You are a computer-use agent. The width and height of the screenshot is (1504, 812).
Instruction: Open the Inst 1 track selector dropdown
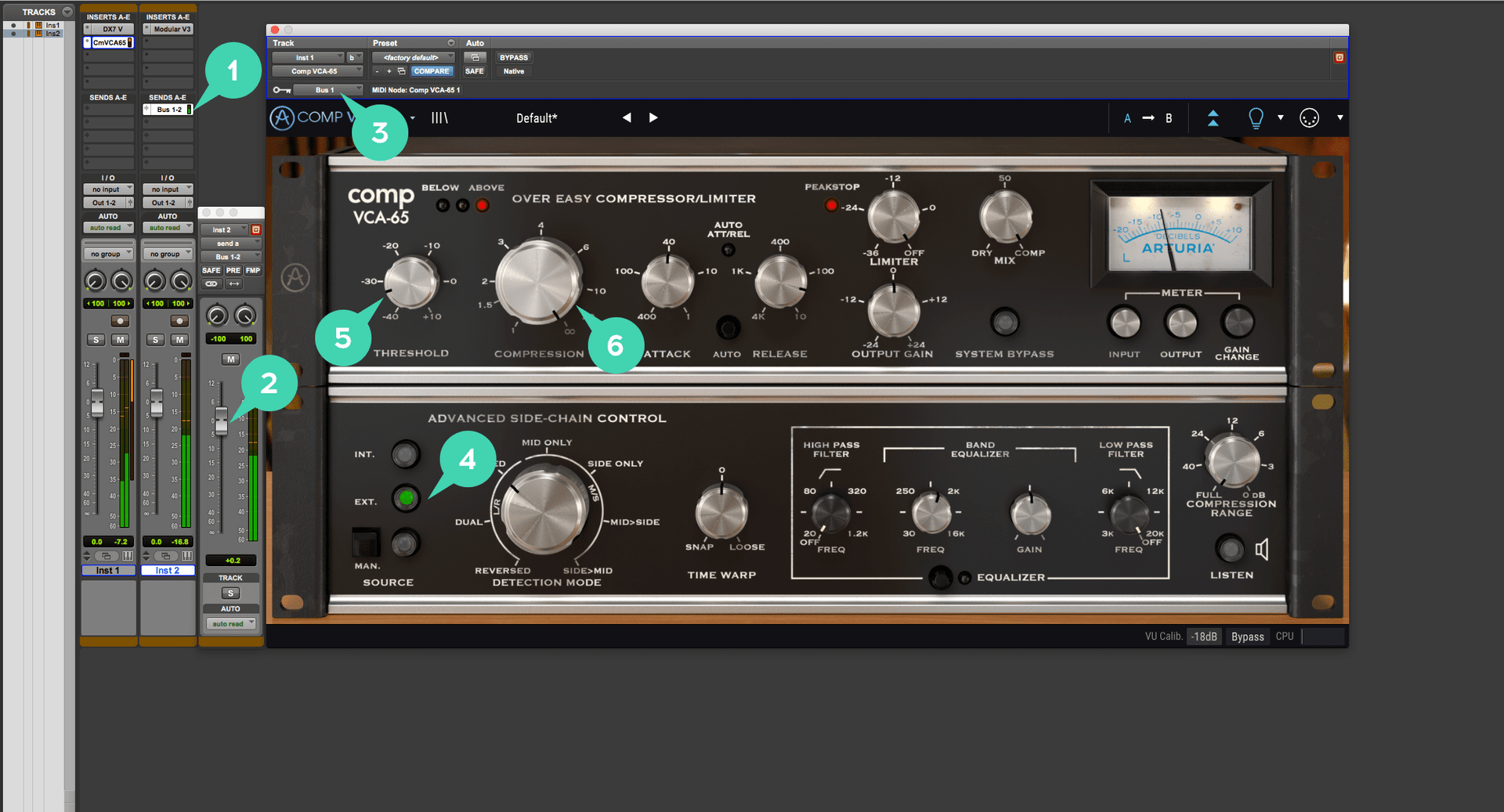[308, 58]
